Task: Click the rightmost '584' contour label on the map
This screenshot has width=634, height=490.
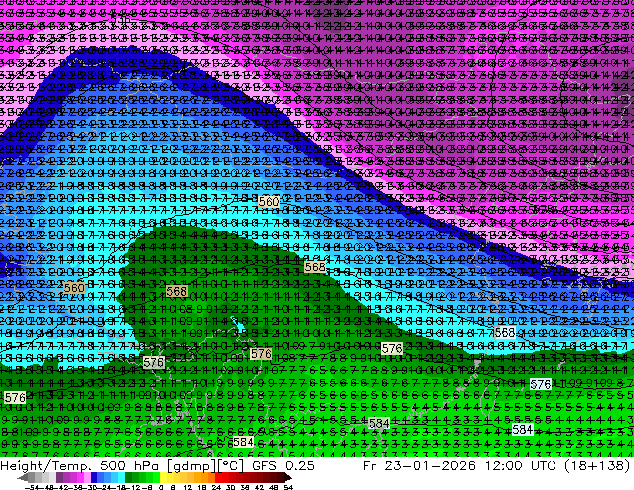Action: (522, 429)
